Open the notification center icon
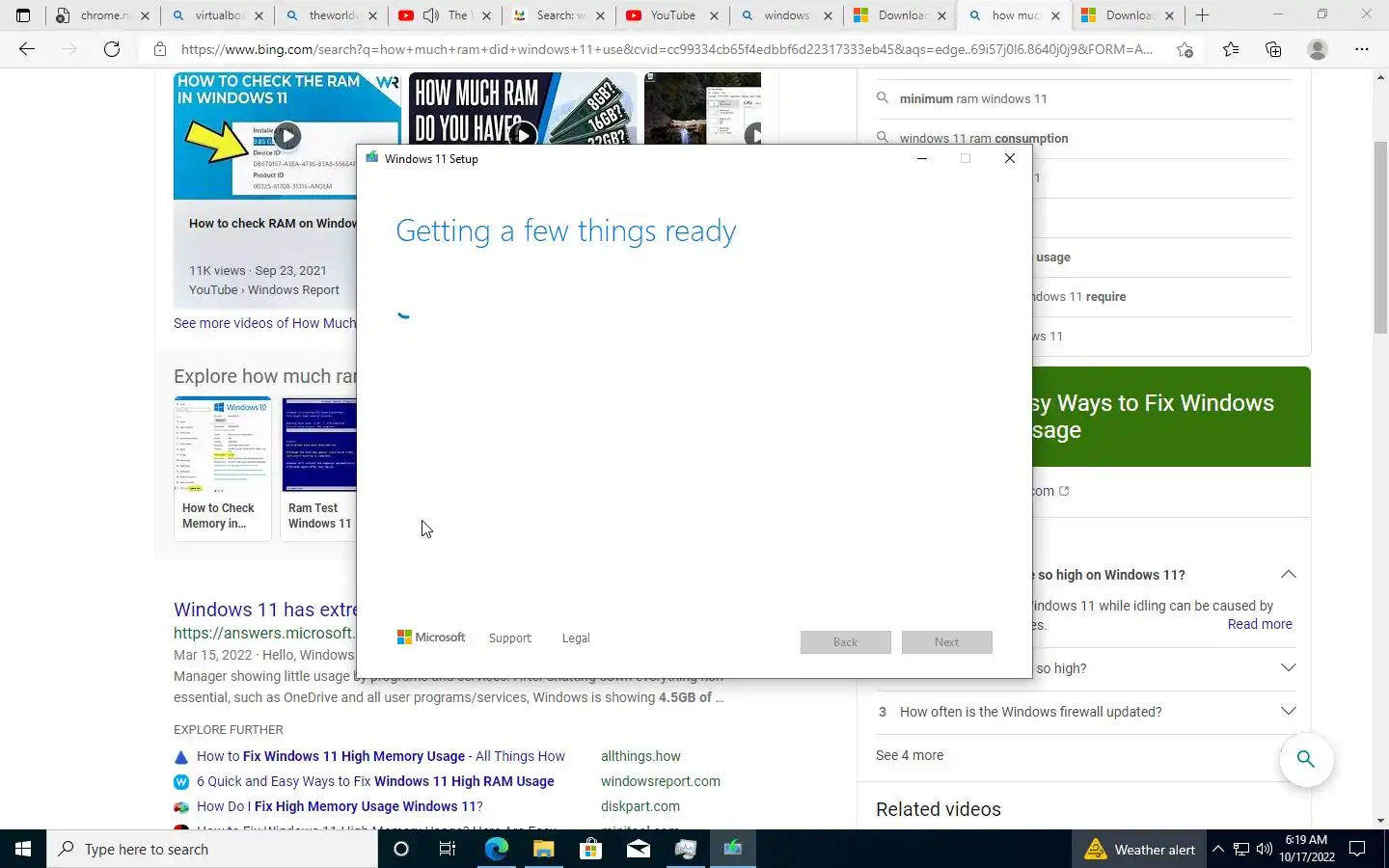Screen dimensions: 1389x868 [1357, 849]
